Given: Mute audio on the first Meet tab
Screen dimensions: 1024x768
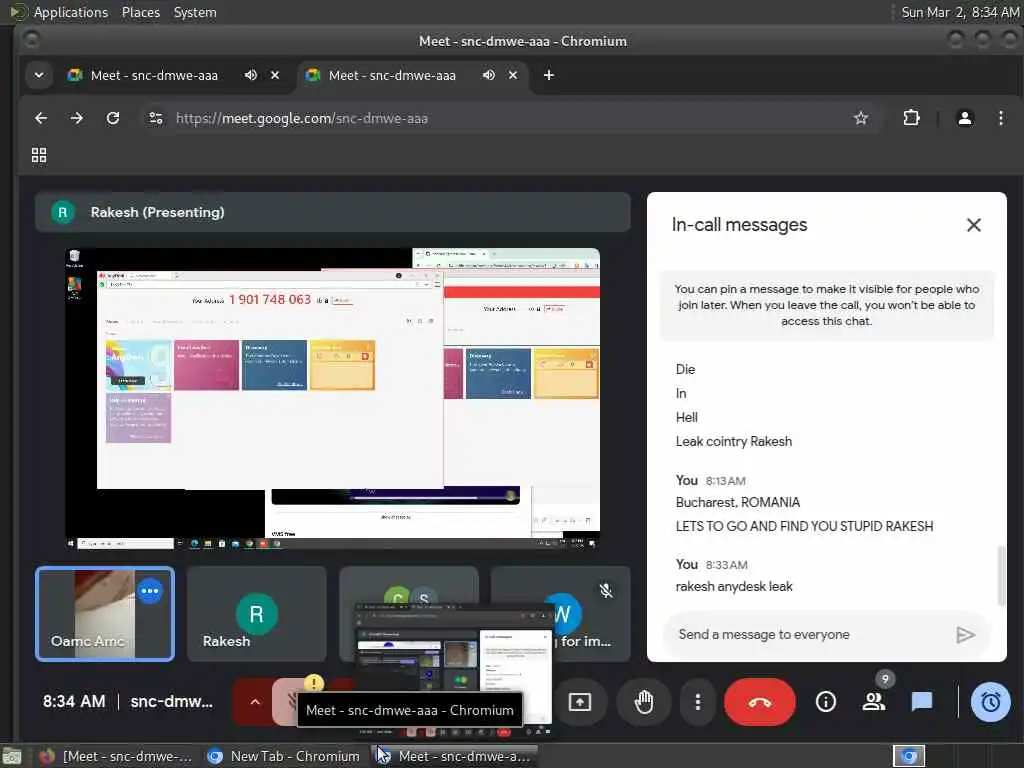Looking at the screenshot, I should tap(251, 75).
